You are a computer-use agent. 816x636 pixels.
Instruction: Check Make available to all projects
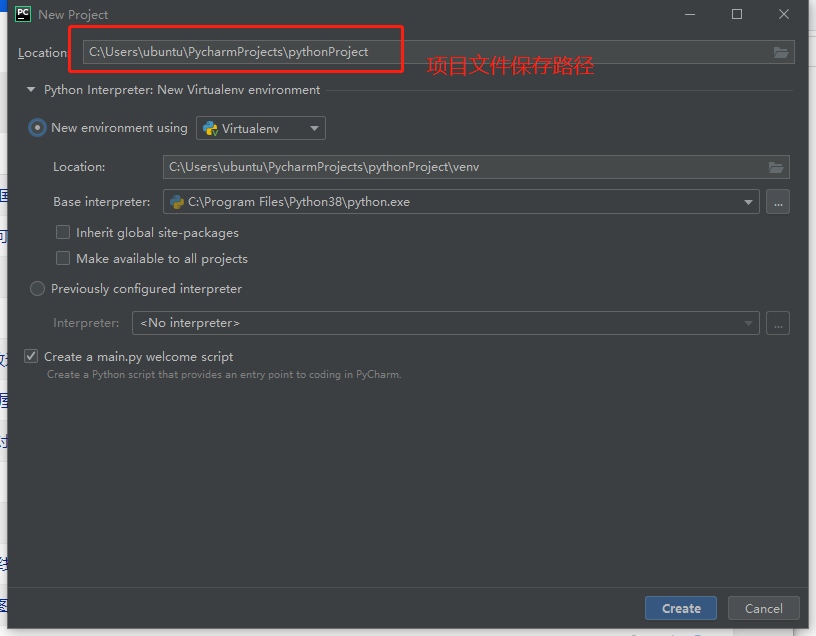point(63,258)
